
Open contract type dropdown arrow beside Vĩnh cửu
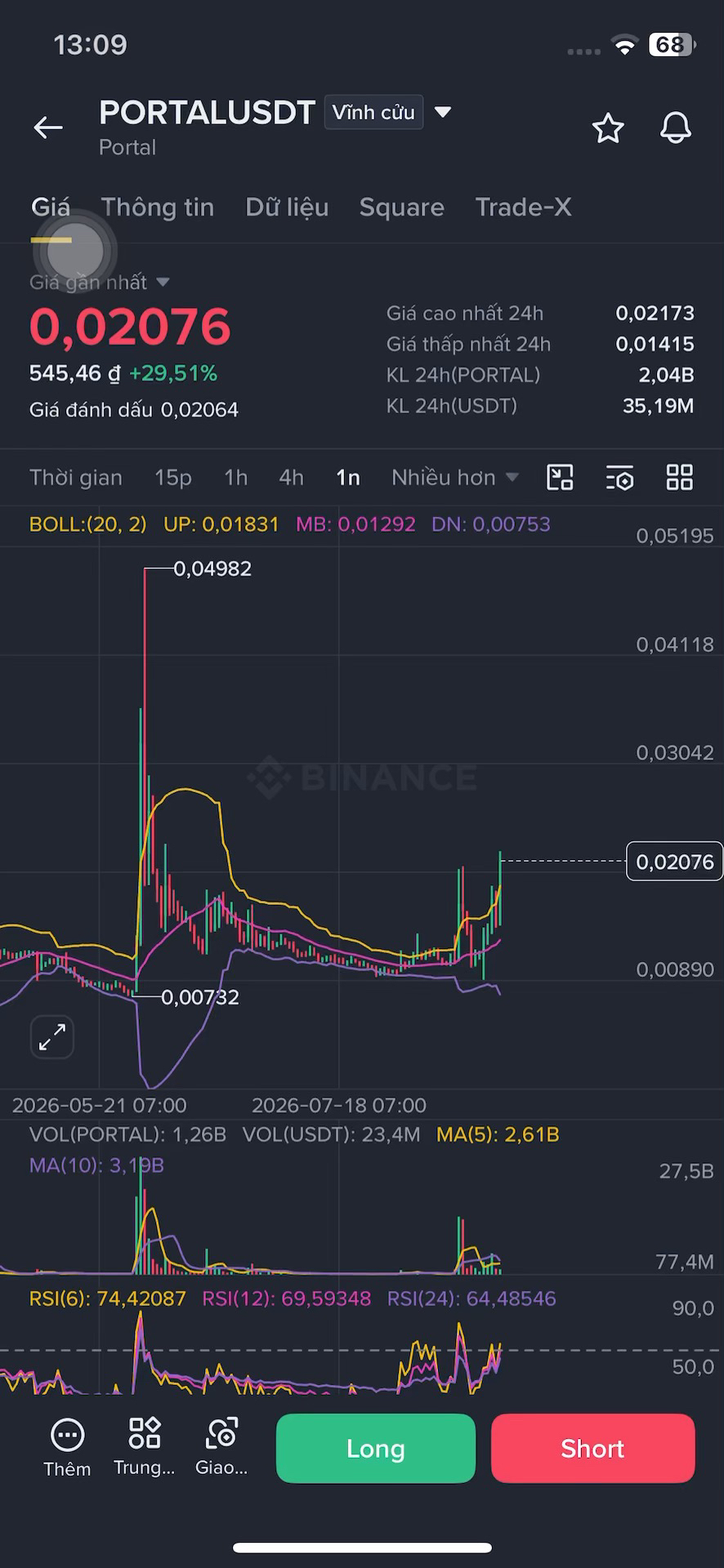tap(443, 112)
